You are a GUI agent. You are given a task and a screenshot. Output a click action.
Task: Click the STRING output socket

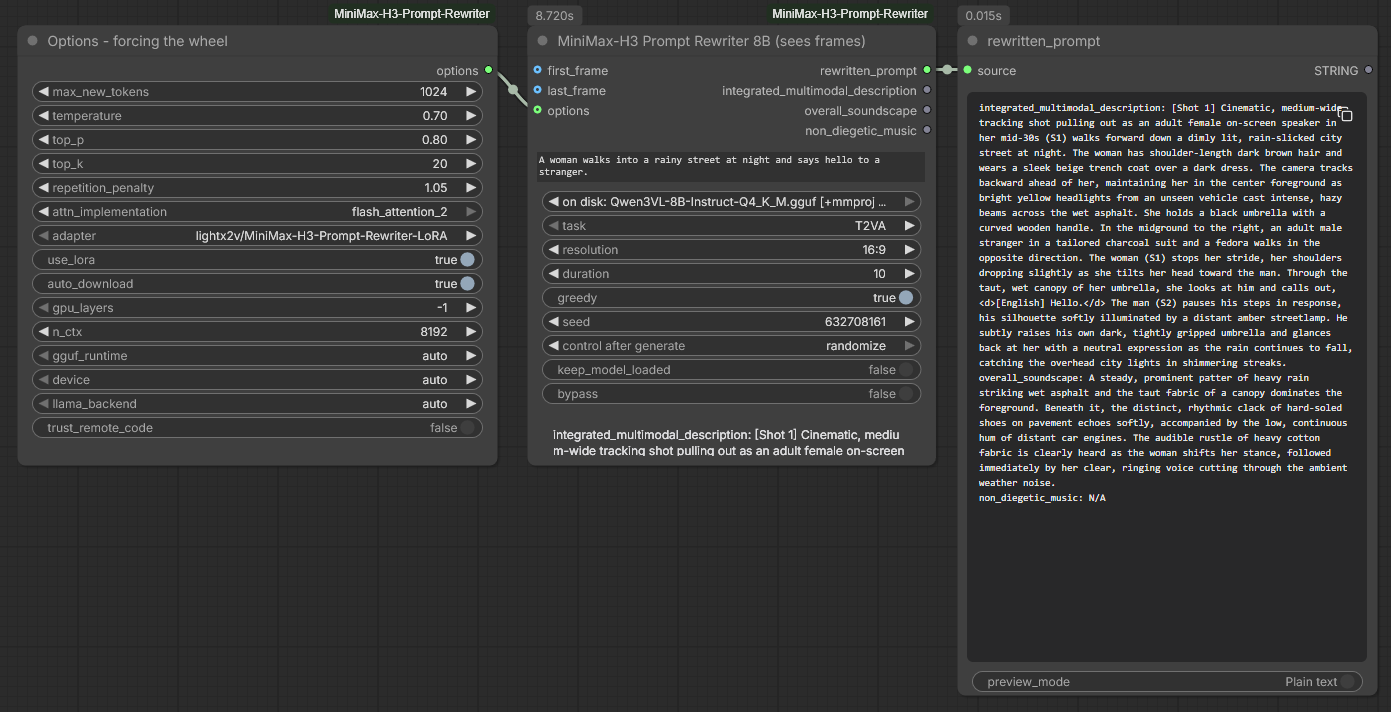[x=1367, y=70]
